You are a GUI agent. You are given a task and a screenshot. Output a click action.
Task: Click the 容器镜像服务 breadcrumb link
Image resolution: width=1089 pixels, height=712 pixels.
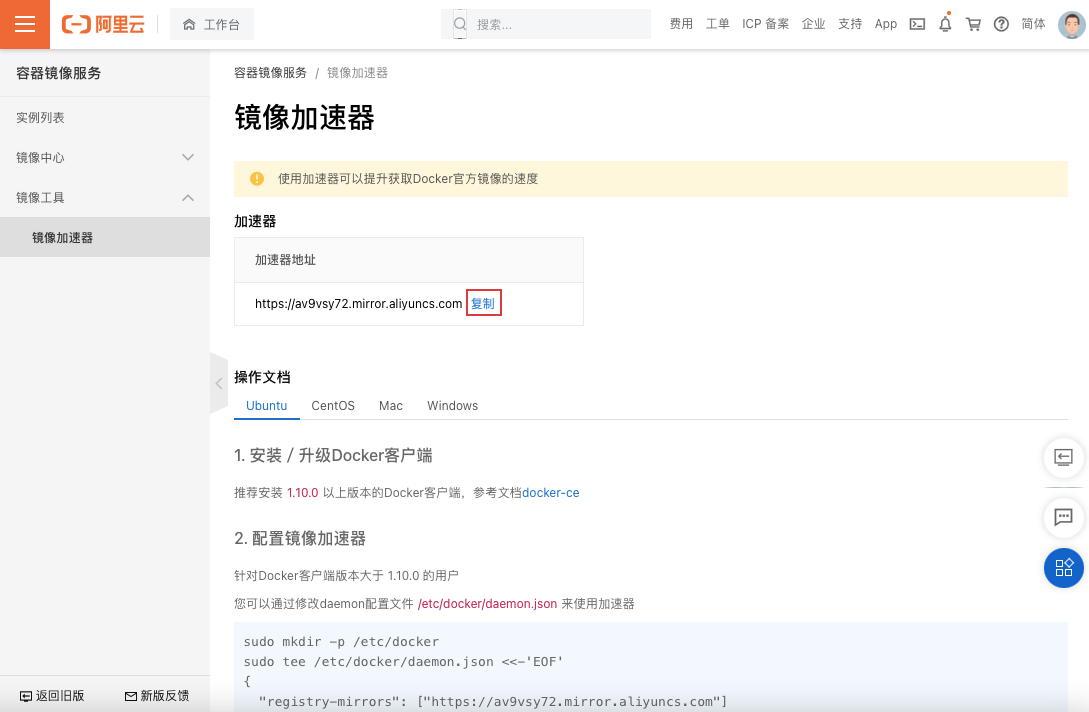270,73
